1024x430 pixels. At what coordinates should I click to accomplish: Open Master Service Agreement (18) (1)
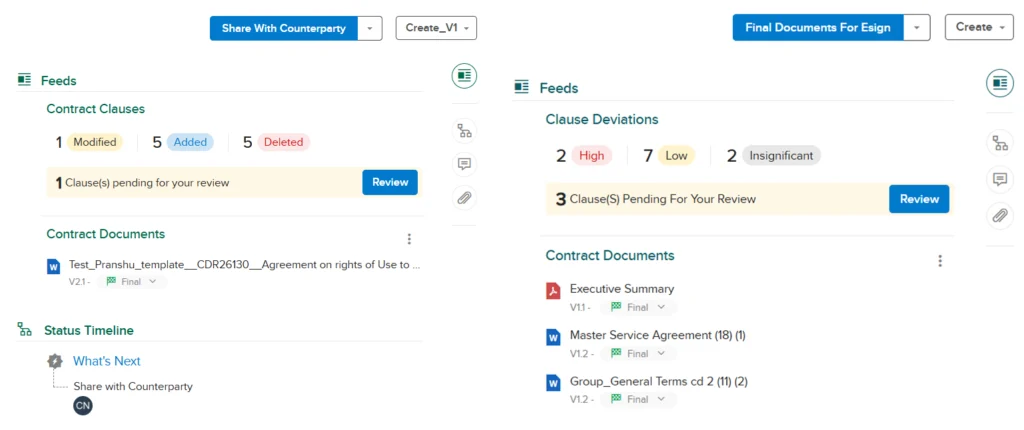coord(658,335)
